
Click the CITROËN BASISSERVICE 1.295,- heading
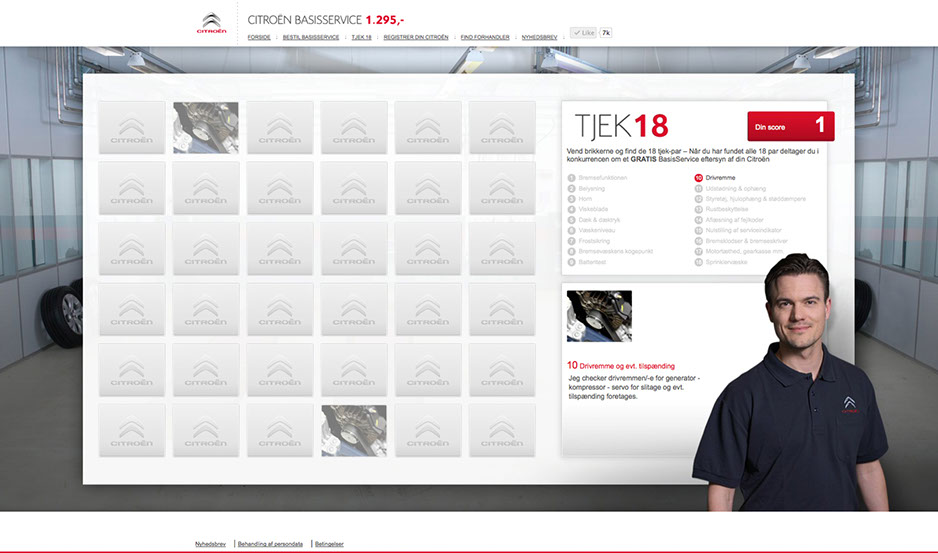[x=326, y=20]
